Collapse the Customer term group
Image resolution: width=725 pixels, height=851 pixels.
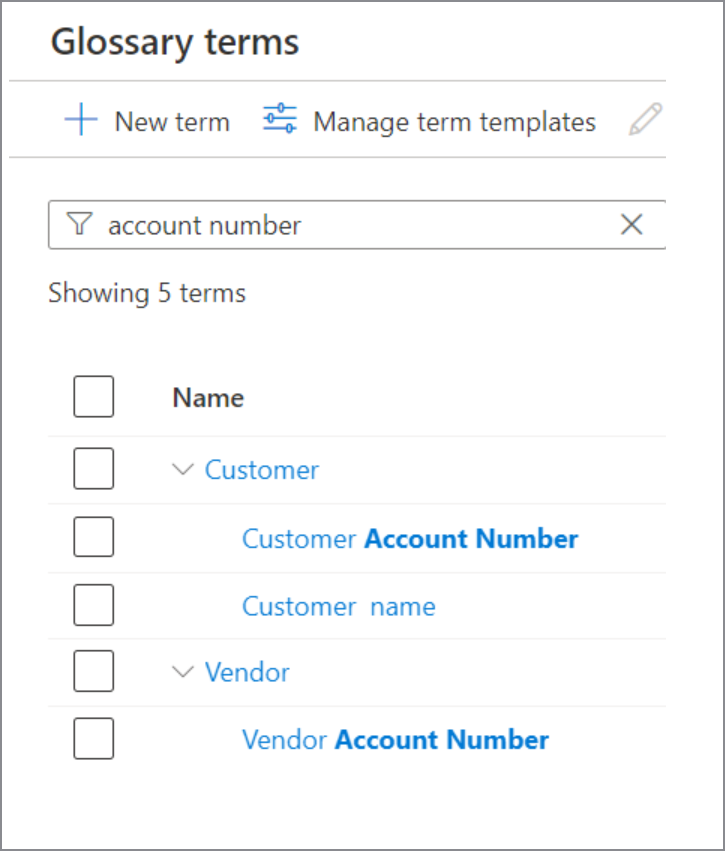coord(182,469)
